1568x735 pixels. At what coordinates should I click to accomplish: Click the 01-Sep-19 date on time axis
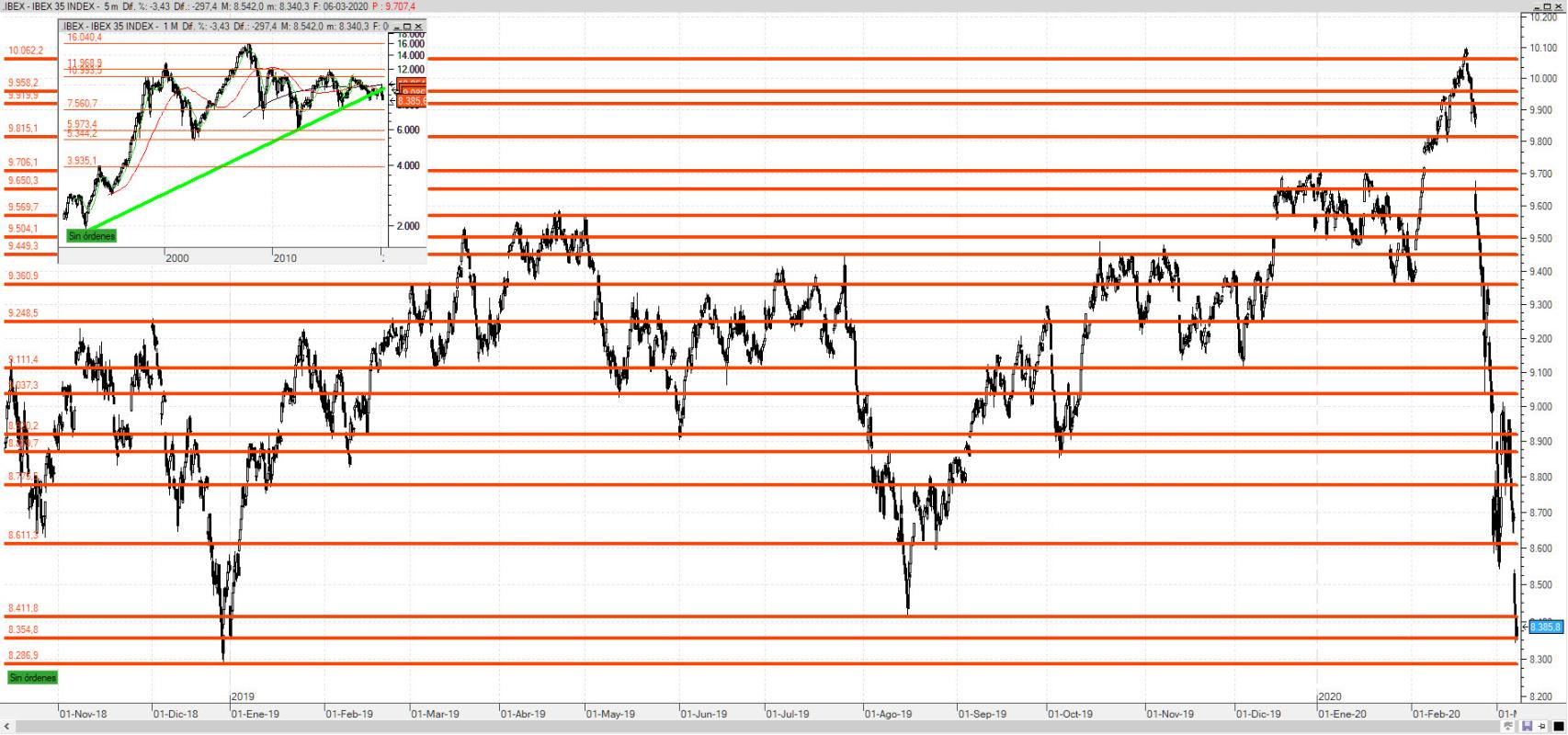click(983, 713)
